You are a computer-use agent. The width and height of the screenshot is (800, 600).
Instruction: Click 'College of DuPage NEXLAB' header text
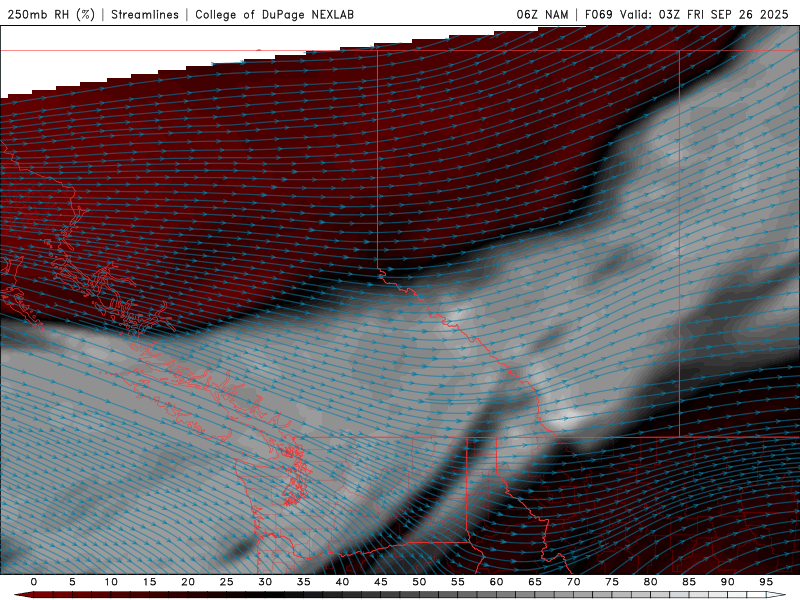coord(274,15)
